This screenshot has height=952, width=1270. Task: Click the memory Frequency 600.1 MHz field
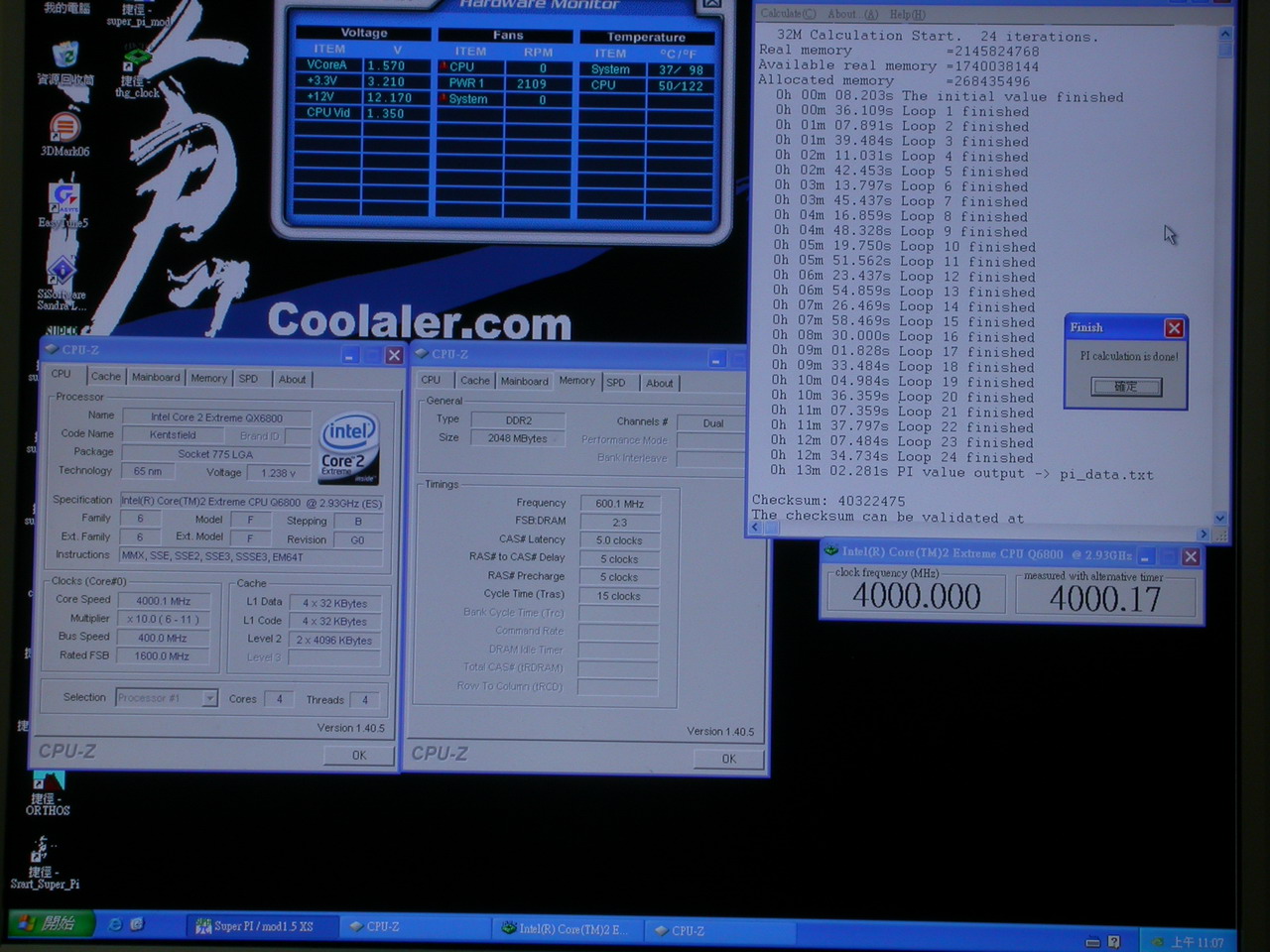620,504
